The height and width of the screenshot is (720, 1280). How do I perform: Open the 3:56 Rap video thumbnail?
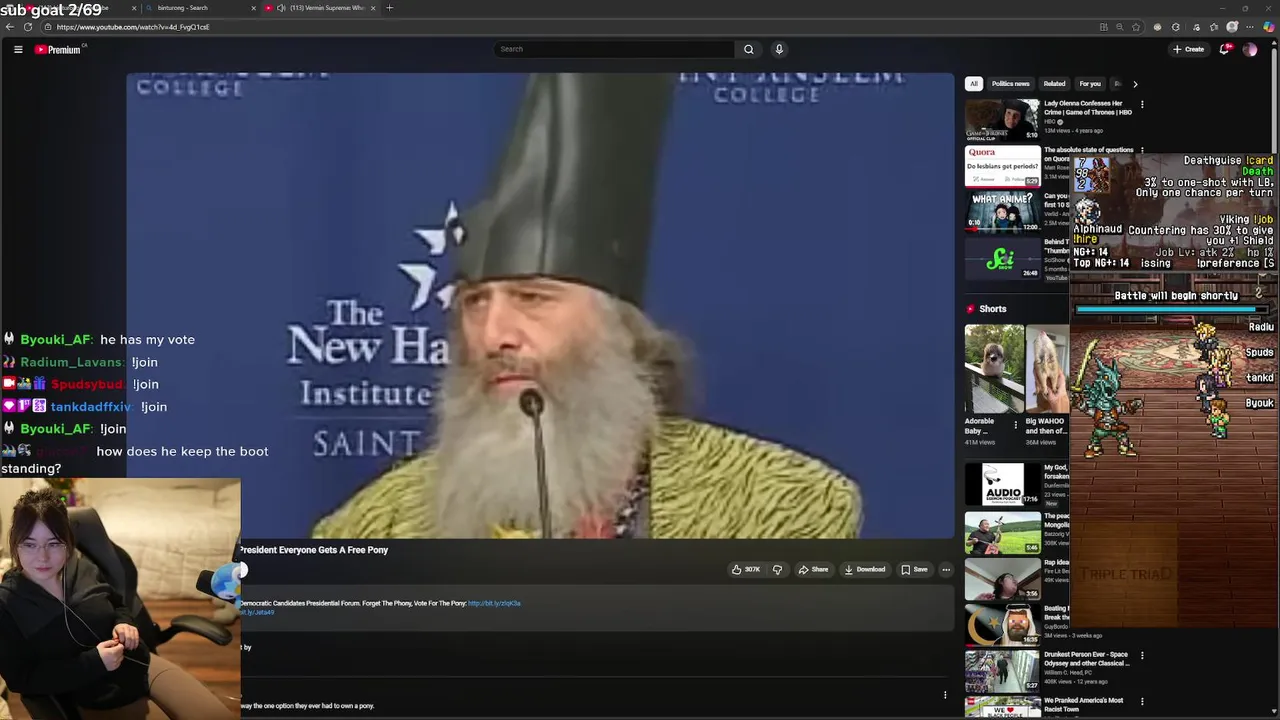click(x=1002, y=579)
